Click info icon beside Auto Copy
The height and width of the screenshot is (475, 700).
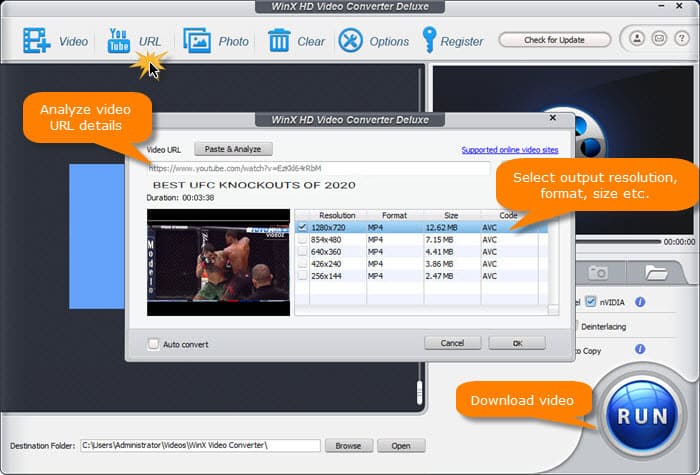pos(640,349)
